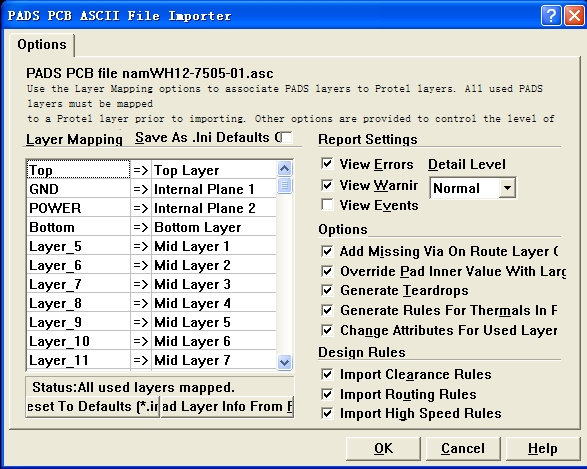Select the GND layer mapping row
587x469 pixels.
(152, 189)
